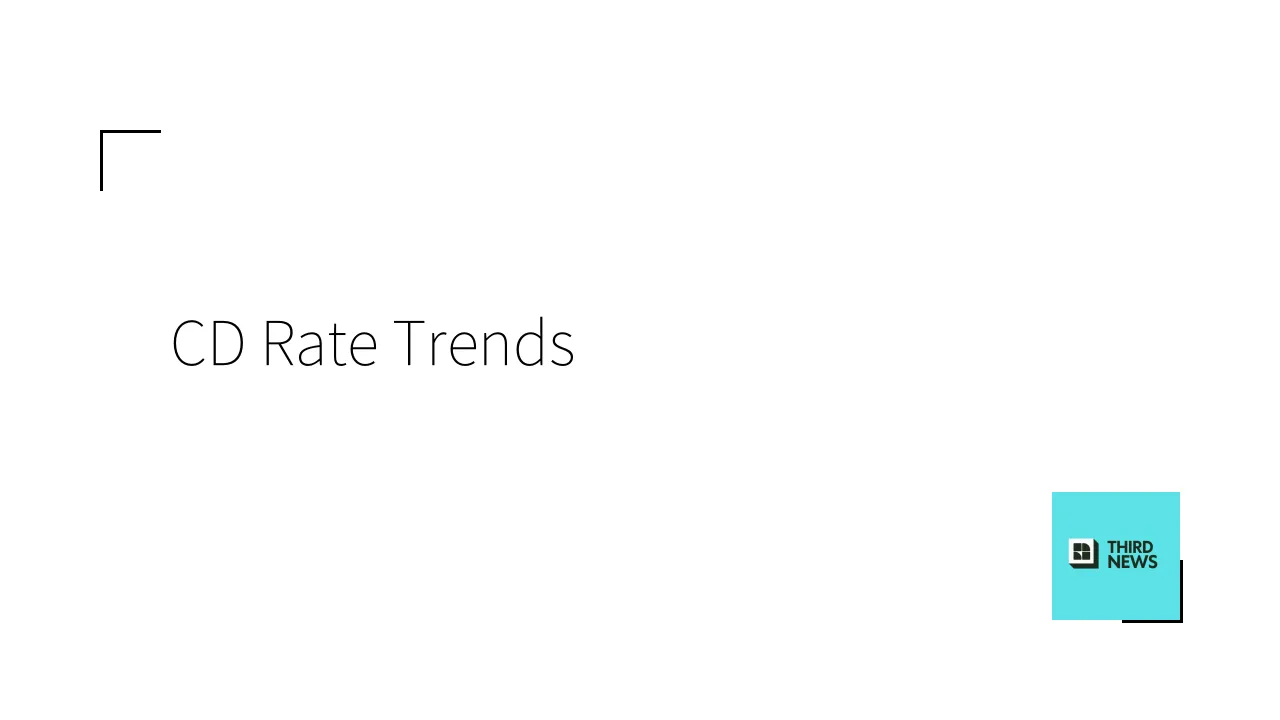This screenshot has width=1280, height=720.
Task: Click the horizontal line of the top-left bracket
Action: tap(135, 131)
